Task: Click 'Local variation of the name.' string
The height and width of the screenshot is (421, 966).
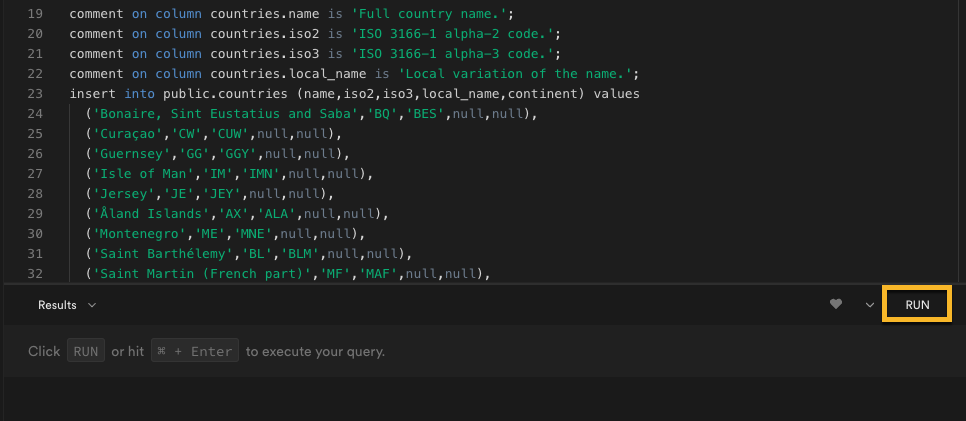Action: [x=516, y=73]
